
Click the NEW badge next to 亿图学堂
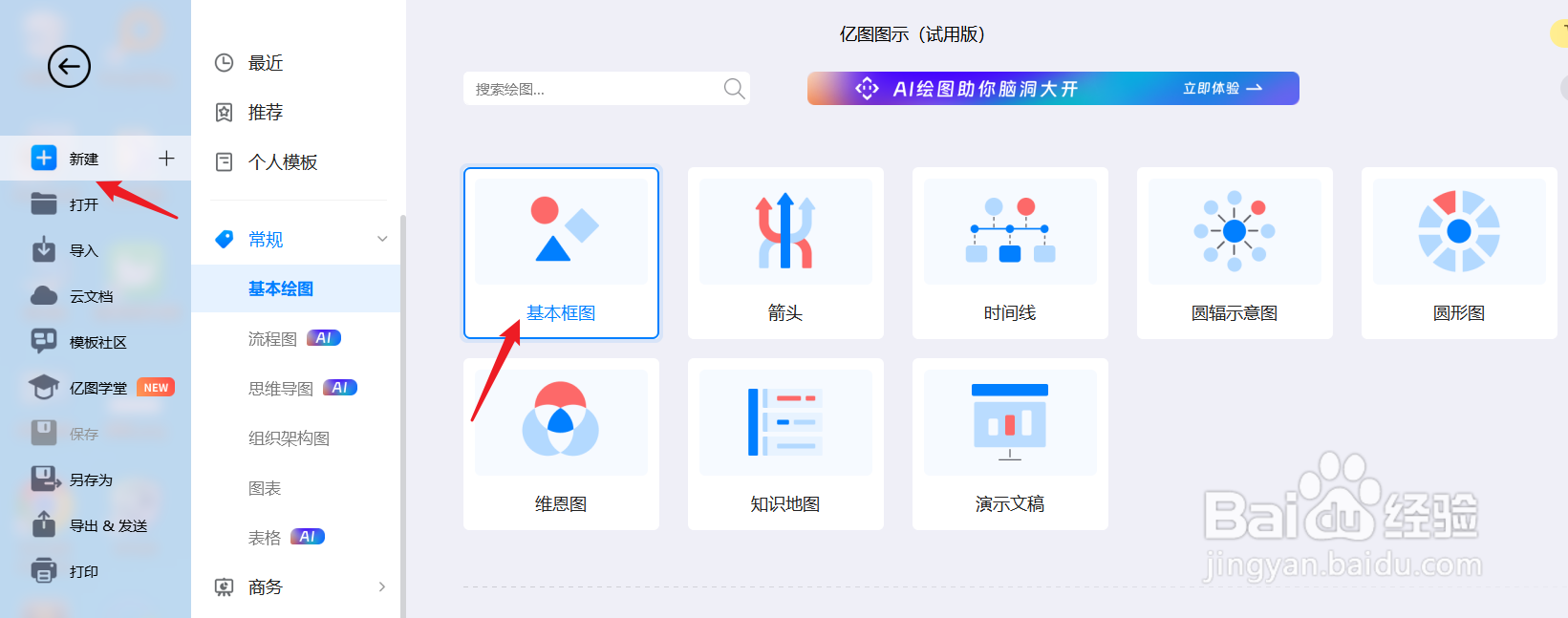coord(156,388)
